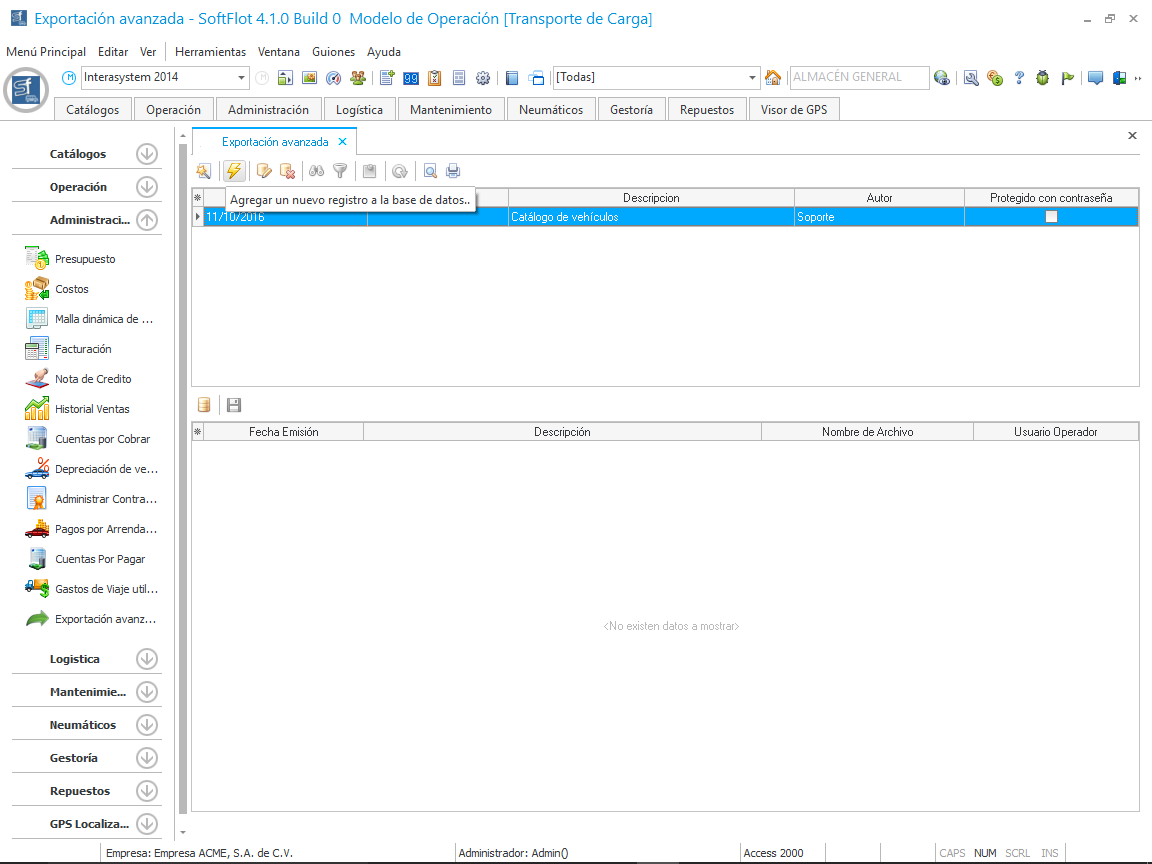
Task: Open the Herramientas menu
Action: (x=210, y=52)
